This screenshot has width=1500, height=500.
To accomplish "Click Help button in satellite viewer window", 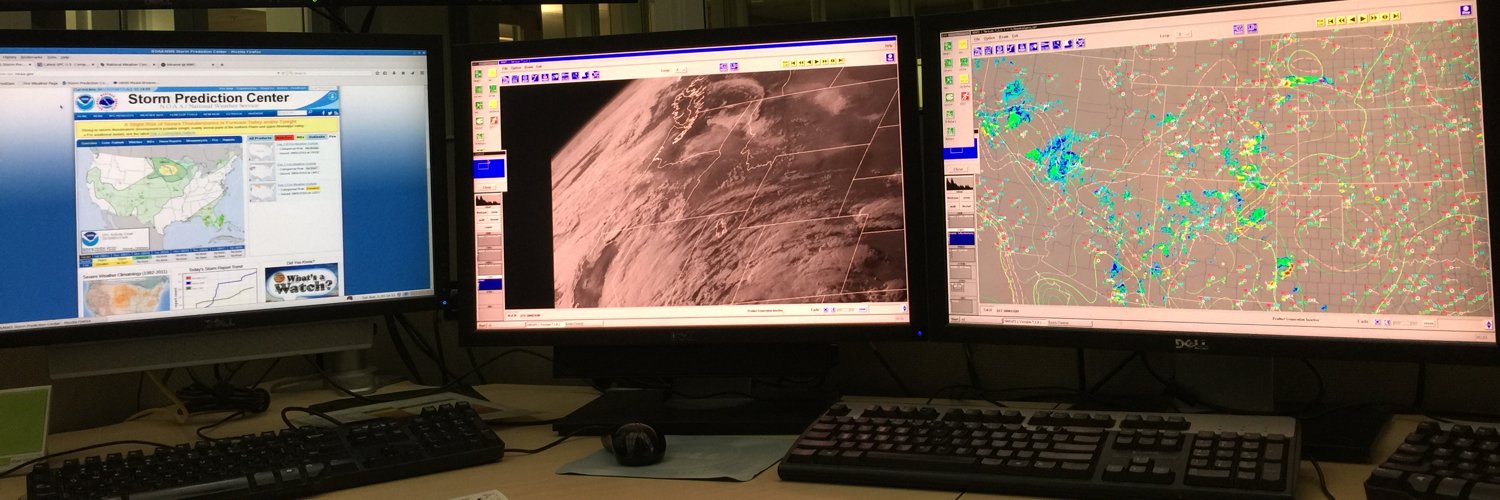I will click(x=888, y=45).
